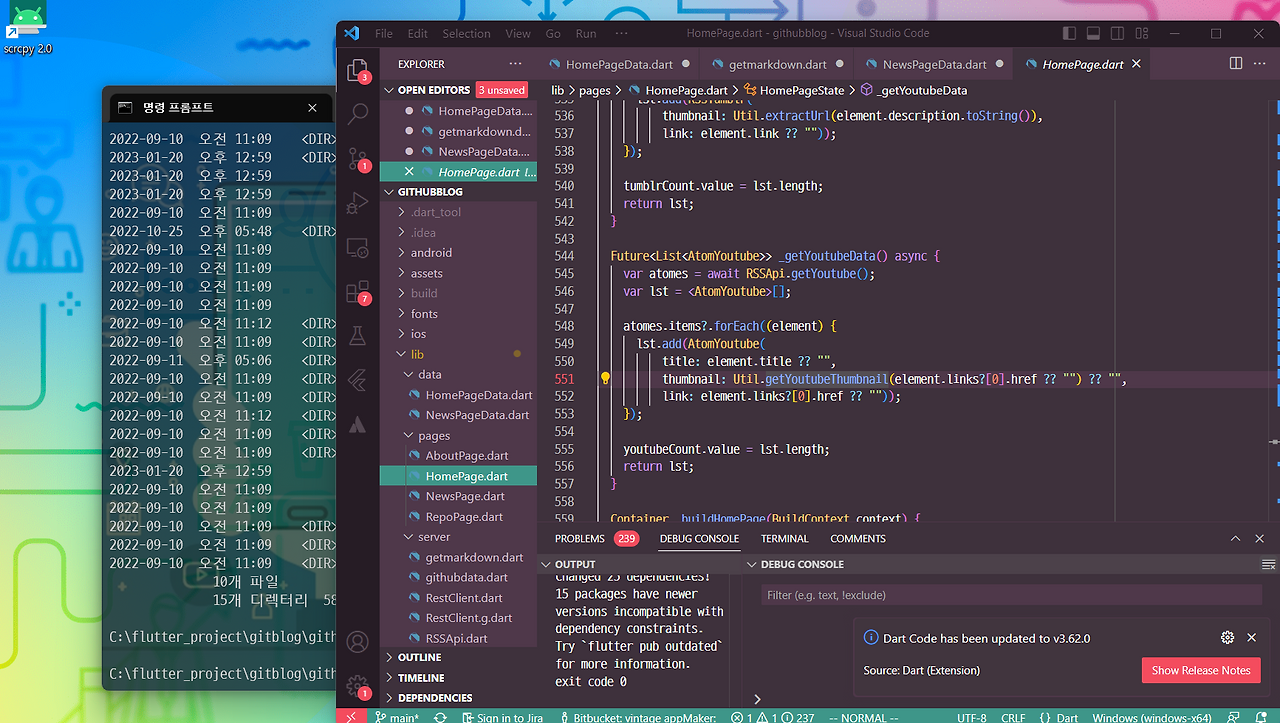
Task: Open errors and warnings count in status bar
Action: (x=773, y=717)
